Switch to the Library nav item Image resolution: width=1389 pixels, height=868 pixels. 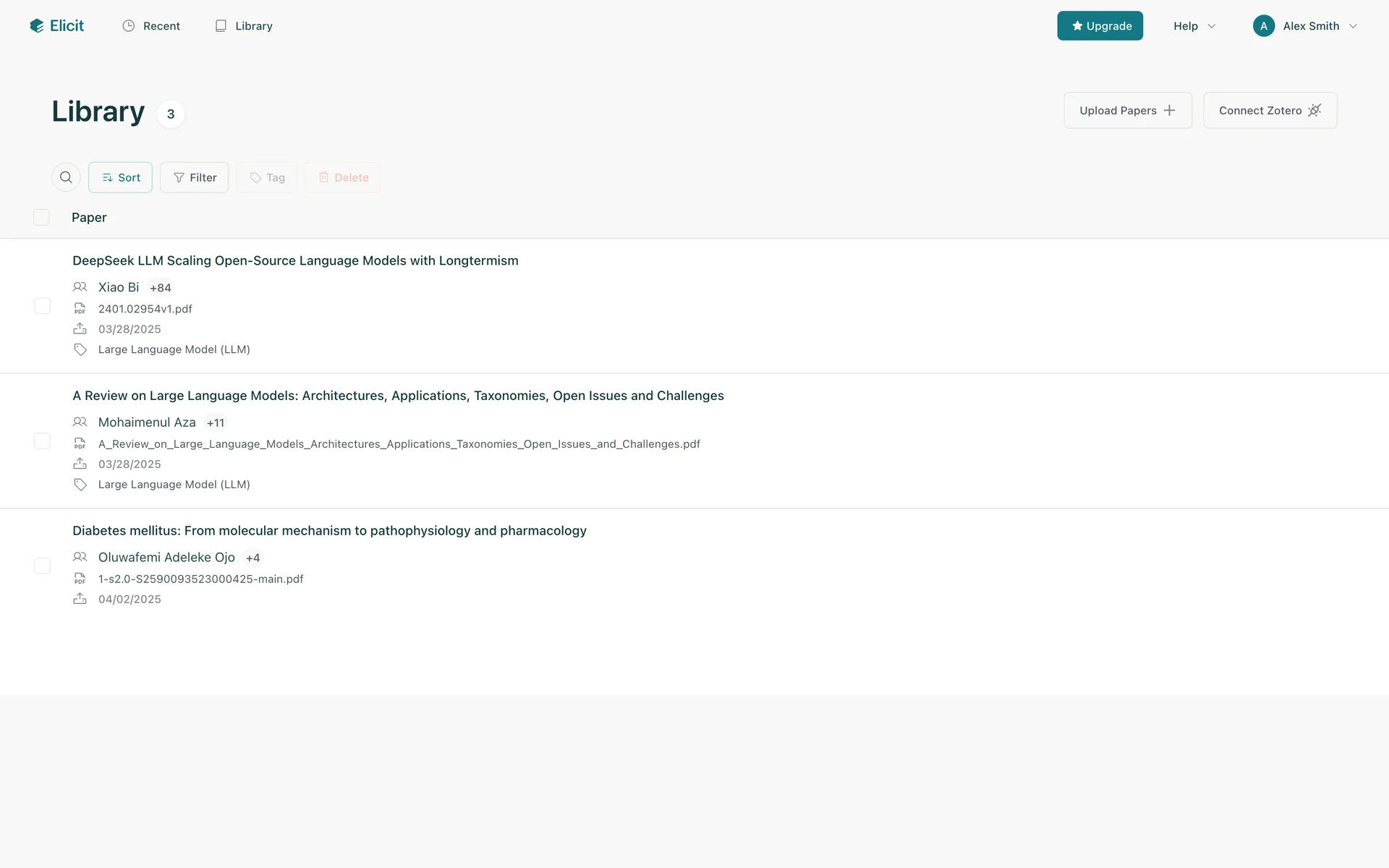(244, 26)
